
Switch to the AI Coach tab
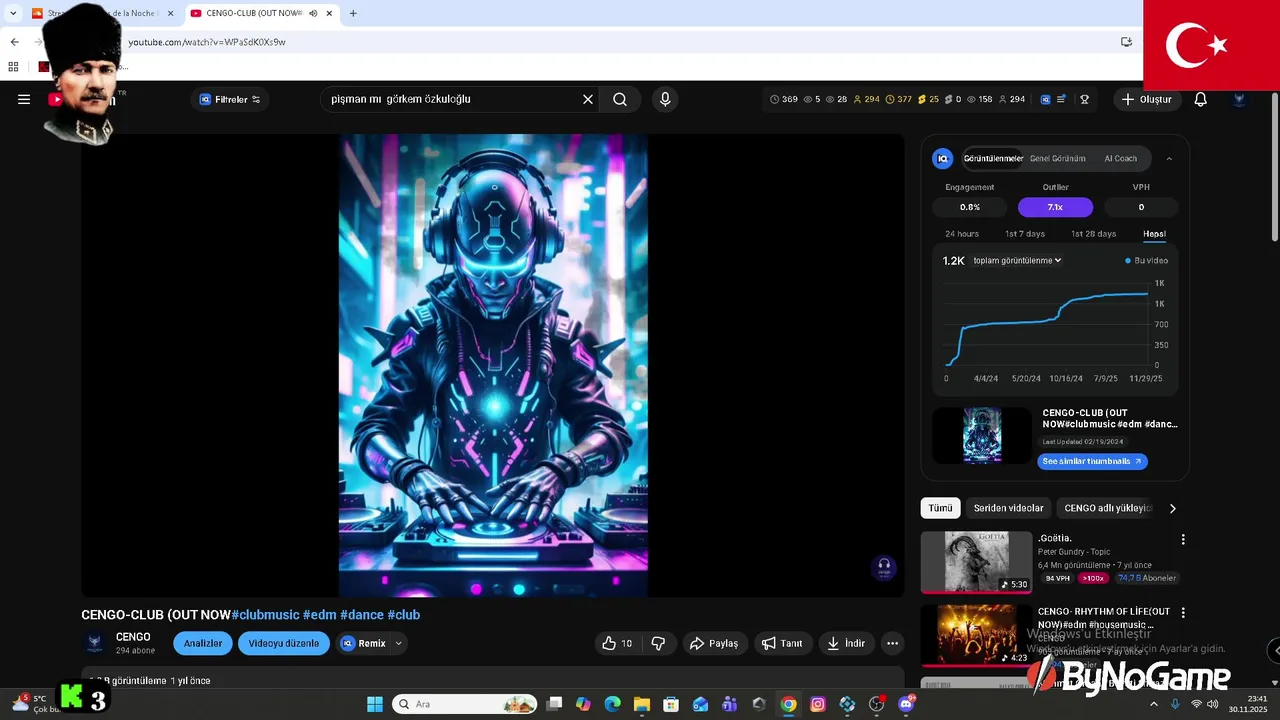coord(1120,158)
